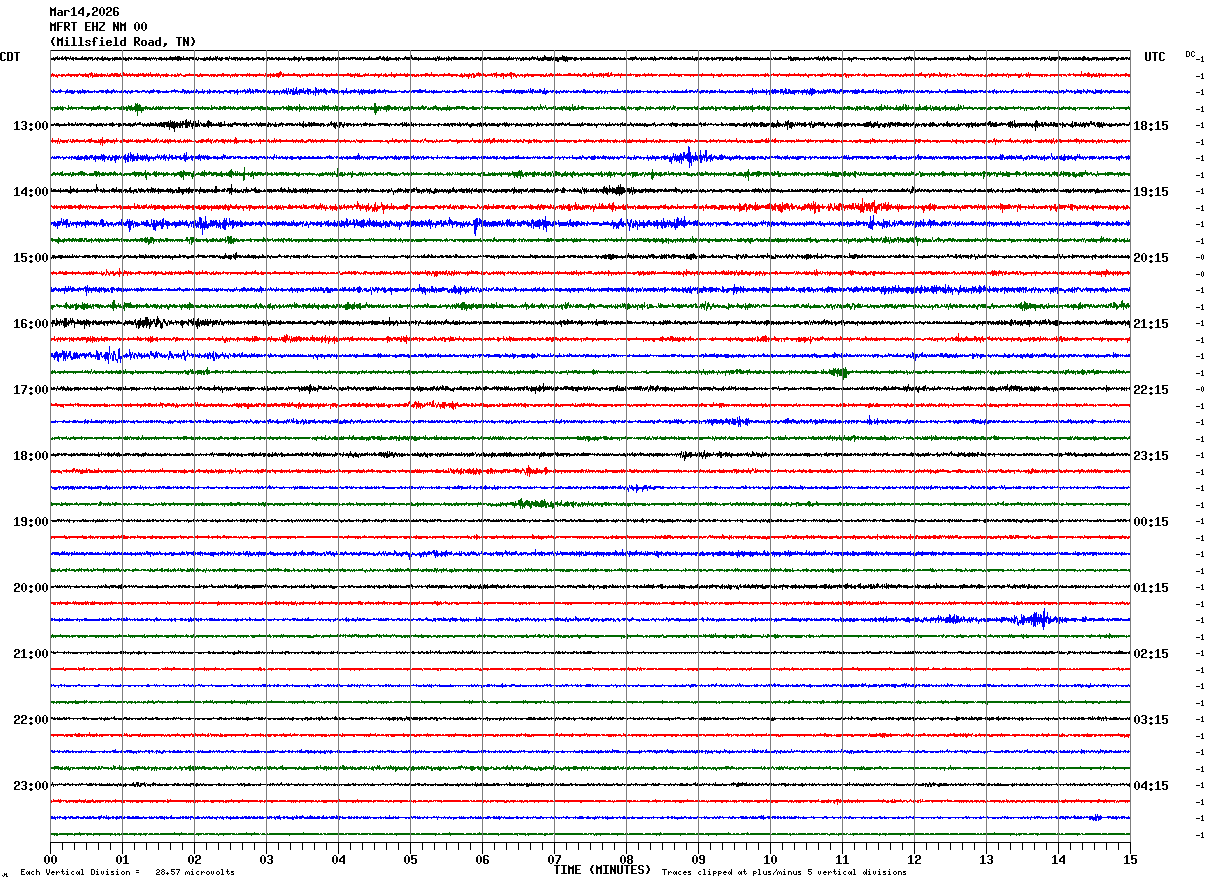Select the location text (Millsfield Road, TN)
Viewport: 1210px width, 886px height.
(123, 42)
